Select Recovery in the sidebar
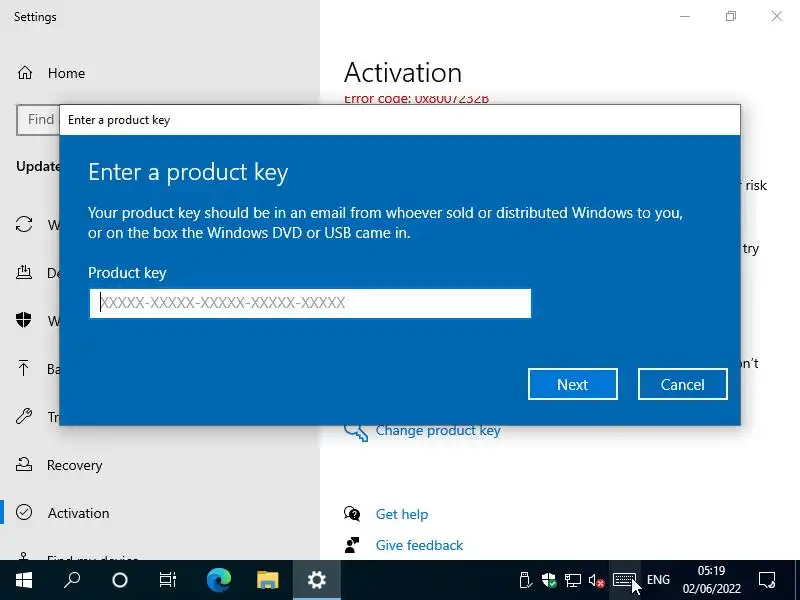Screen dimensions: 800x600 [x=74, y=465]
